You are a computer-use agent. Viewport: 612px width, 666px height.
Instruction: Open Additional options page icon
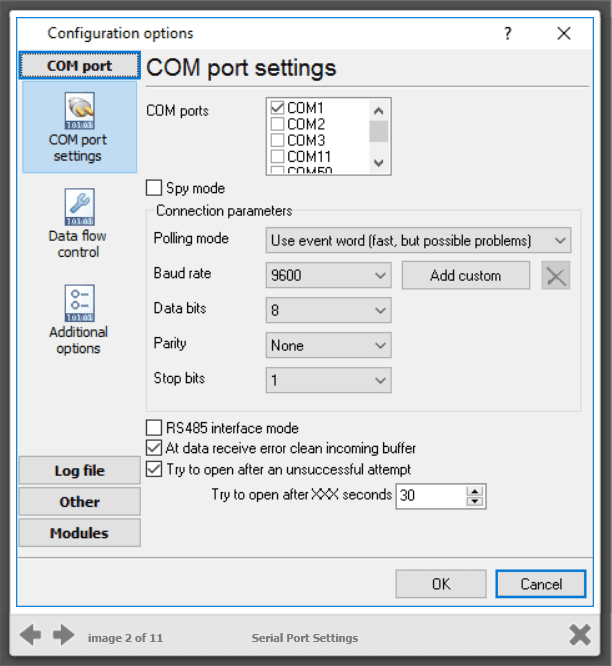coord(78,303)
